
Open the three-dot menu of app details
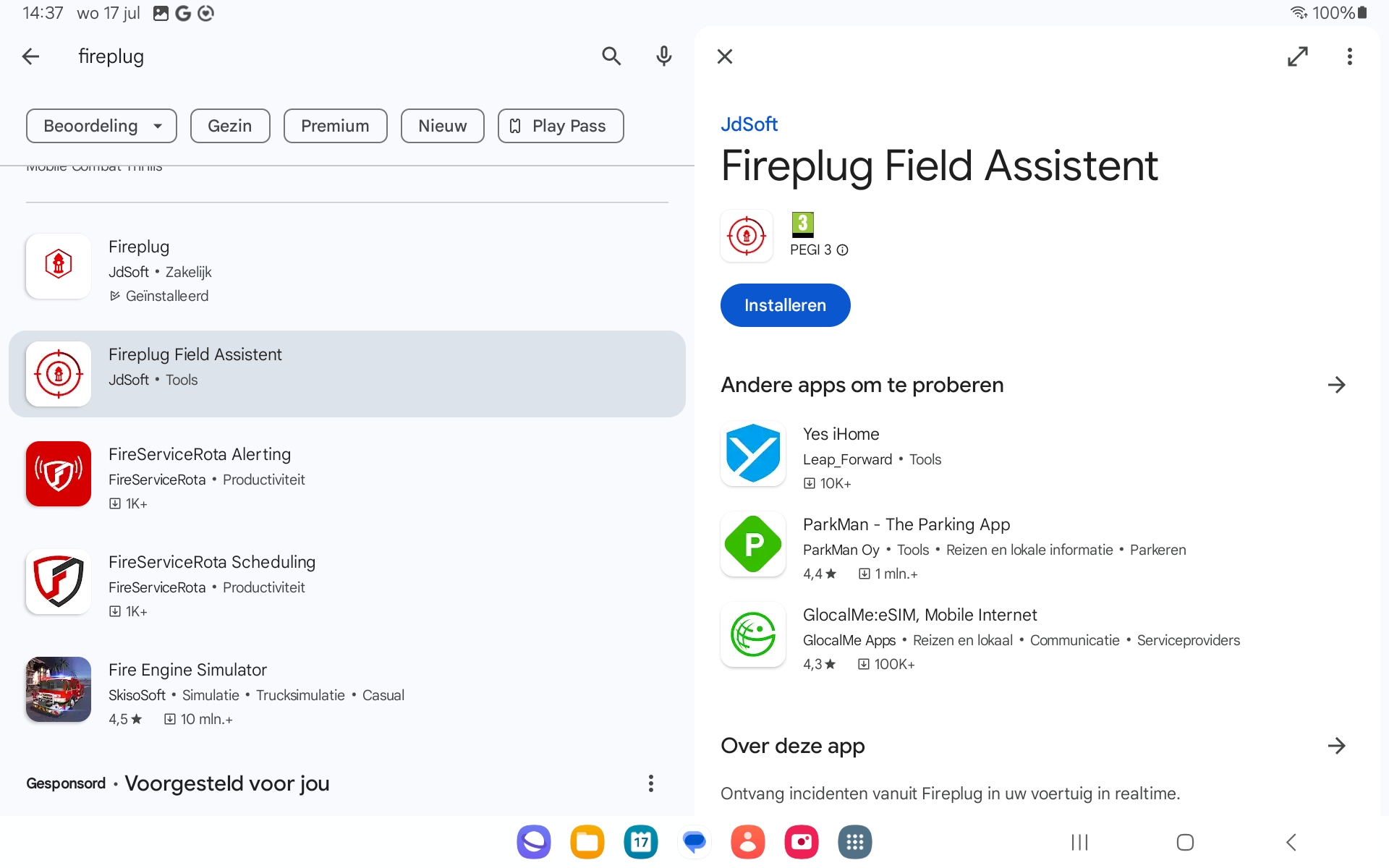coord(1349,56)
